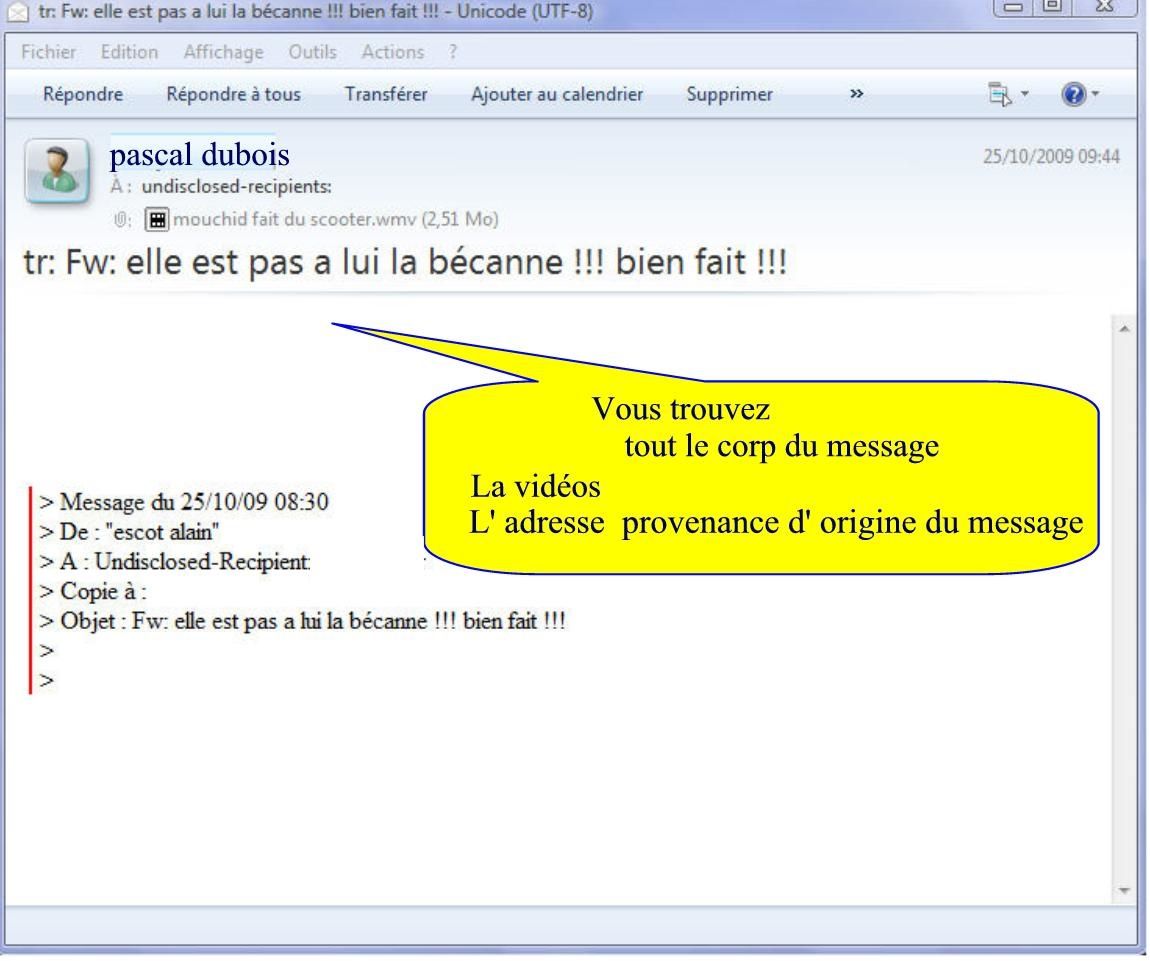Forward the message with Transférer

[386, 95]
